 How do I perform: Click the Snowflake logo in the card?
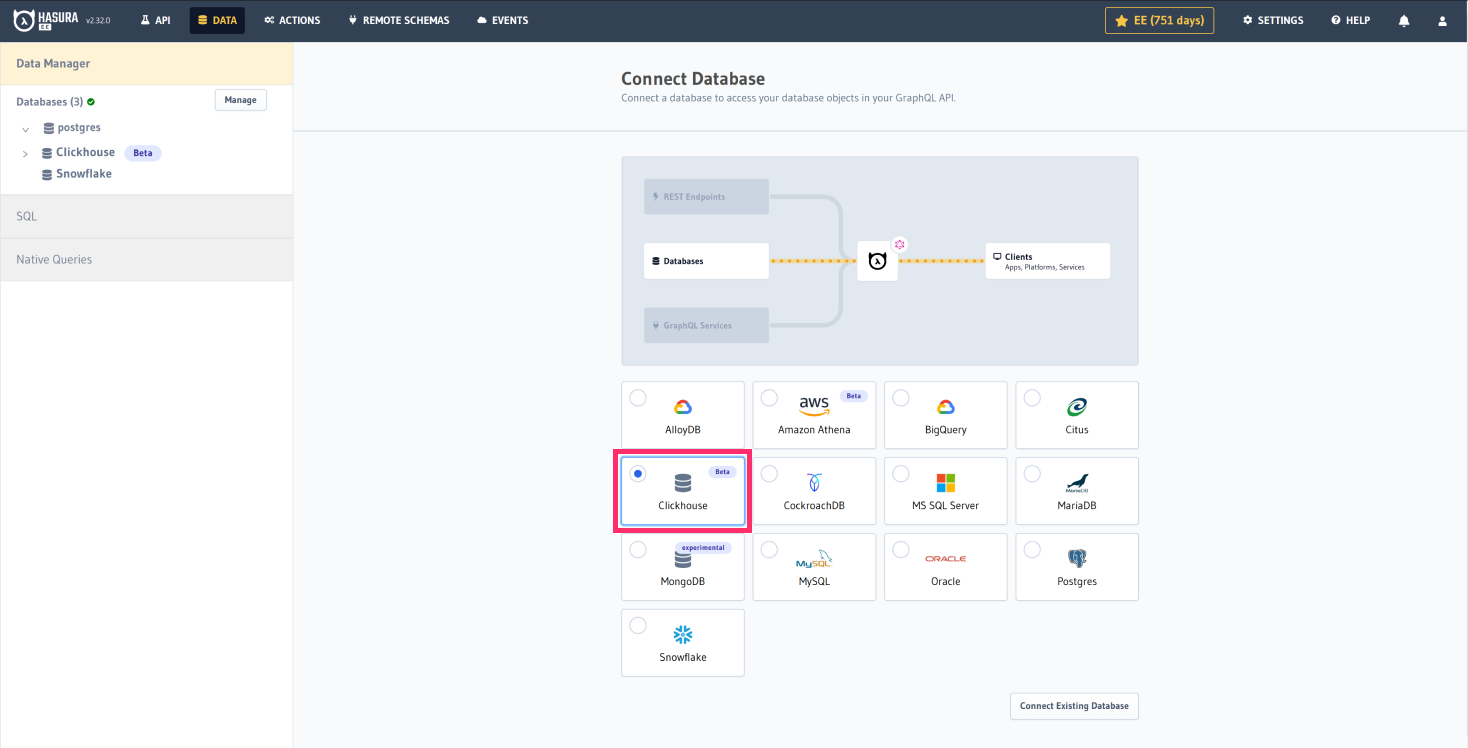click(683, 635)
